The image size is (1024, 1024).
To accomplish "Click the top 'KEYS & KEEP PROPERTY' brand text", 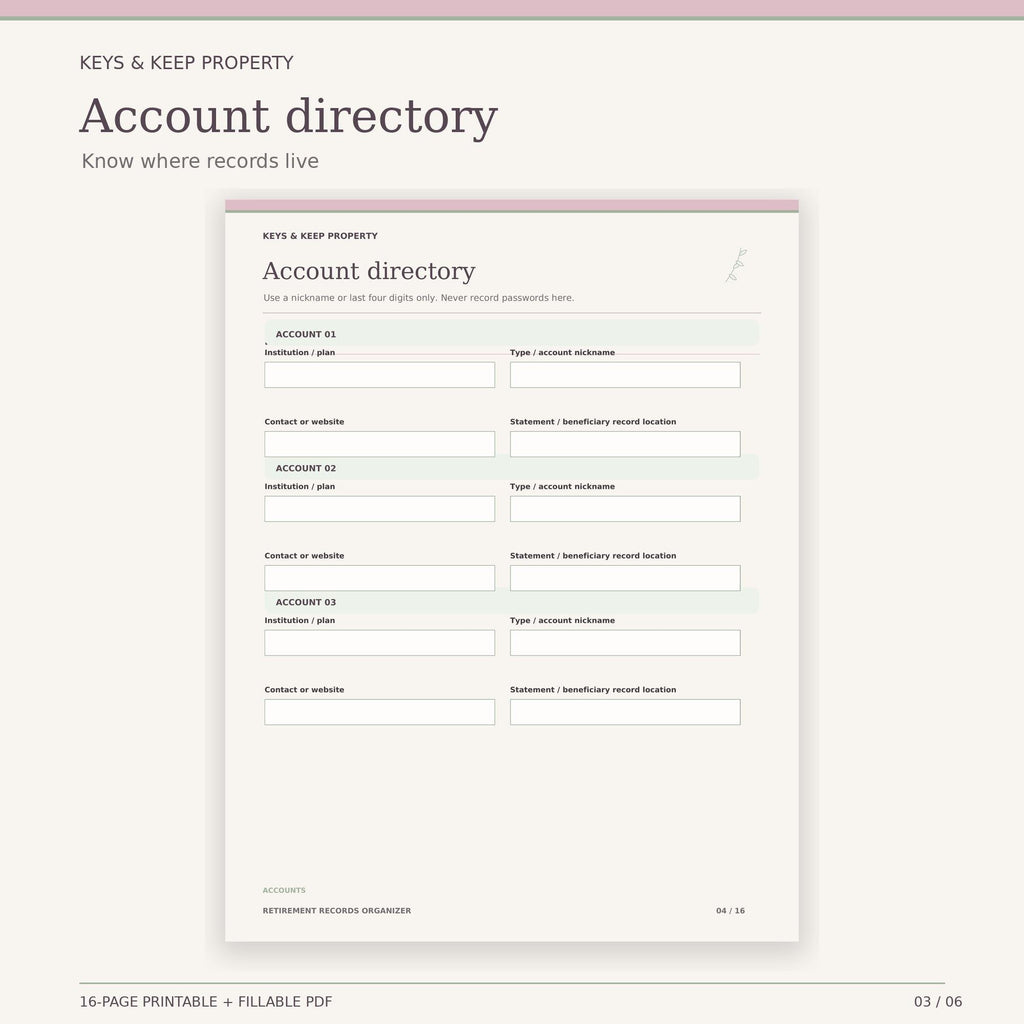I will 186,63.
